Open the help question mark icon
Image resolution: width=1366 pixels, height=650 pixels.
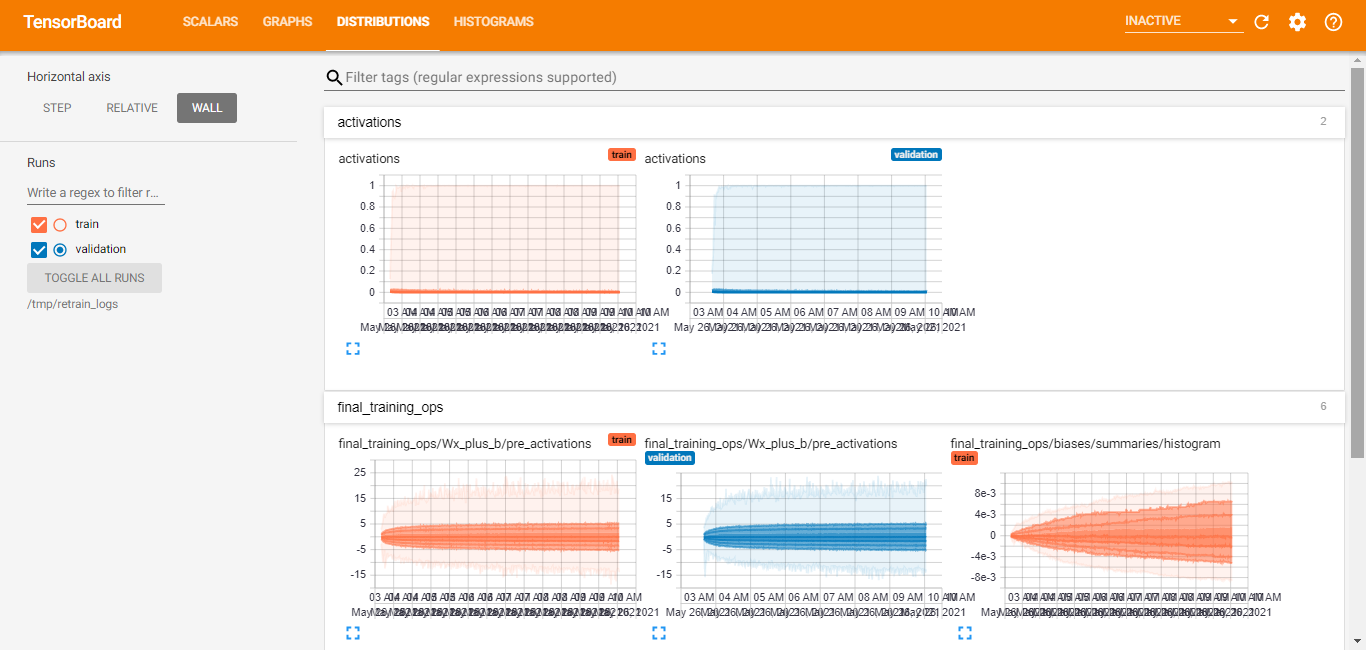coord(1333,22)
